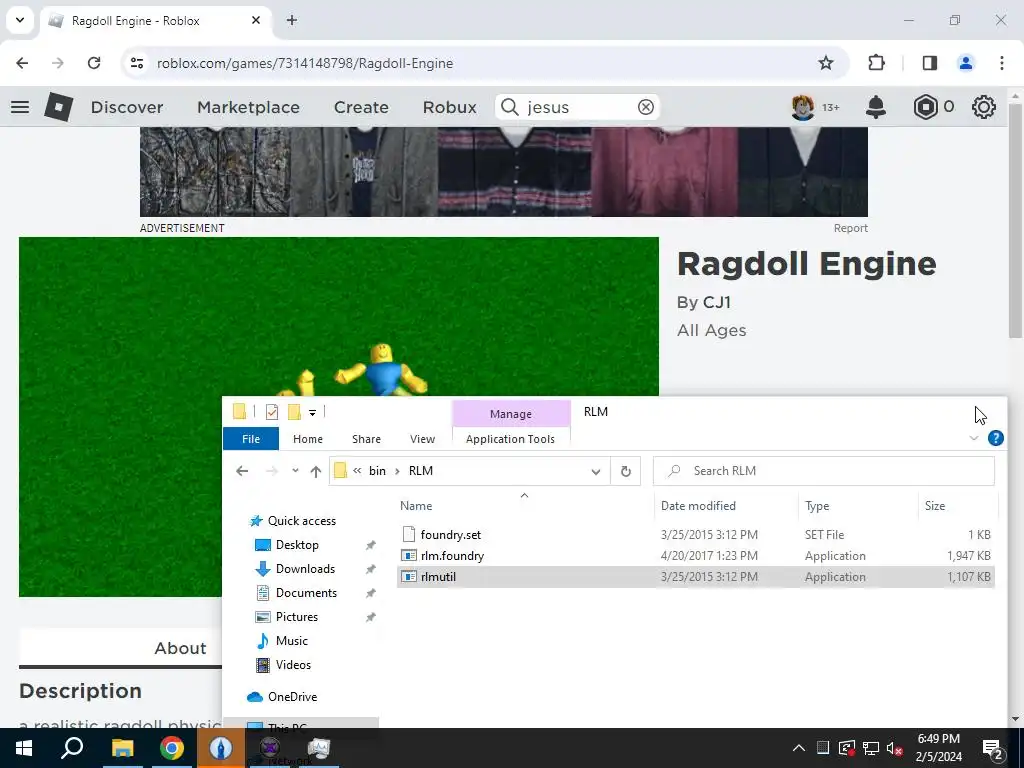Open the Roblox Marketplace
The height and width of the screenshot is (768, 1024).
248,107
